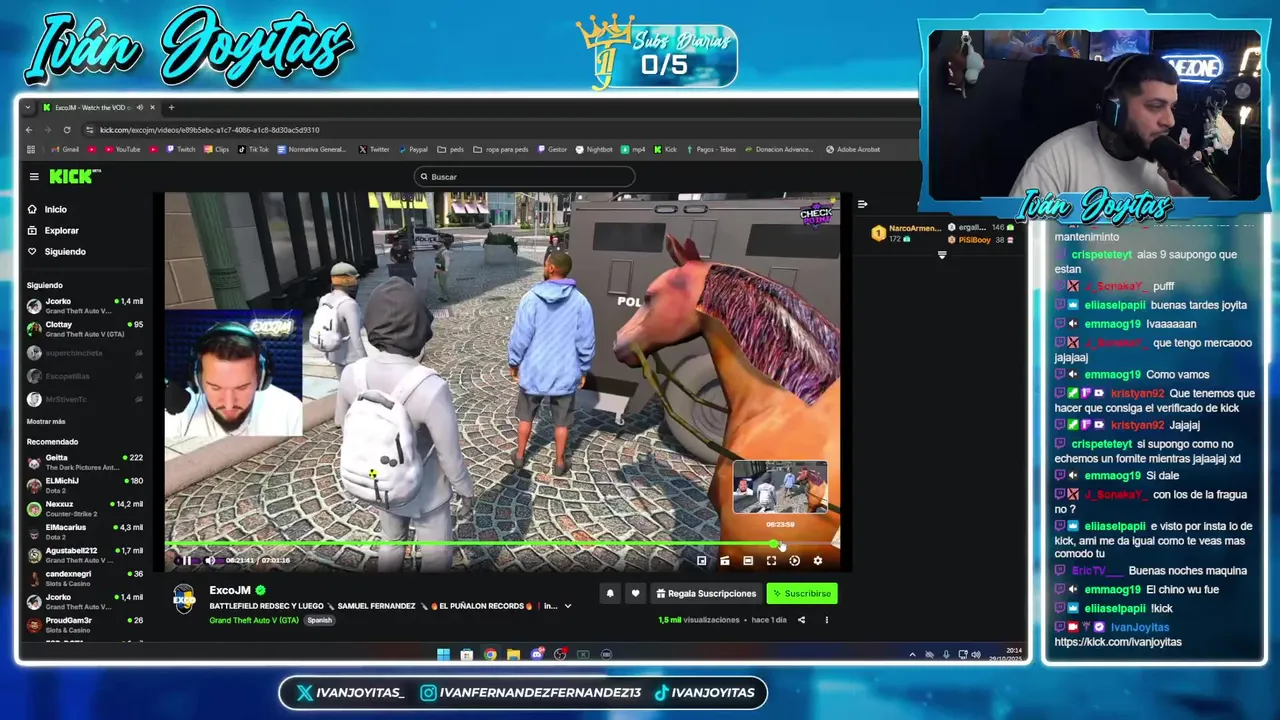Open Agustabell212 recommended channel
Image resolution: width=1280 pixels, height=720 pixels.
tap(85, 555)
